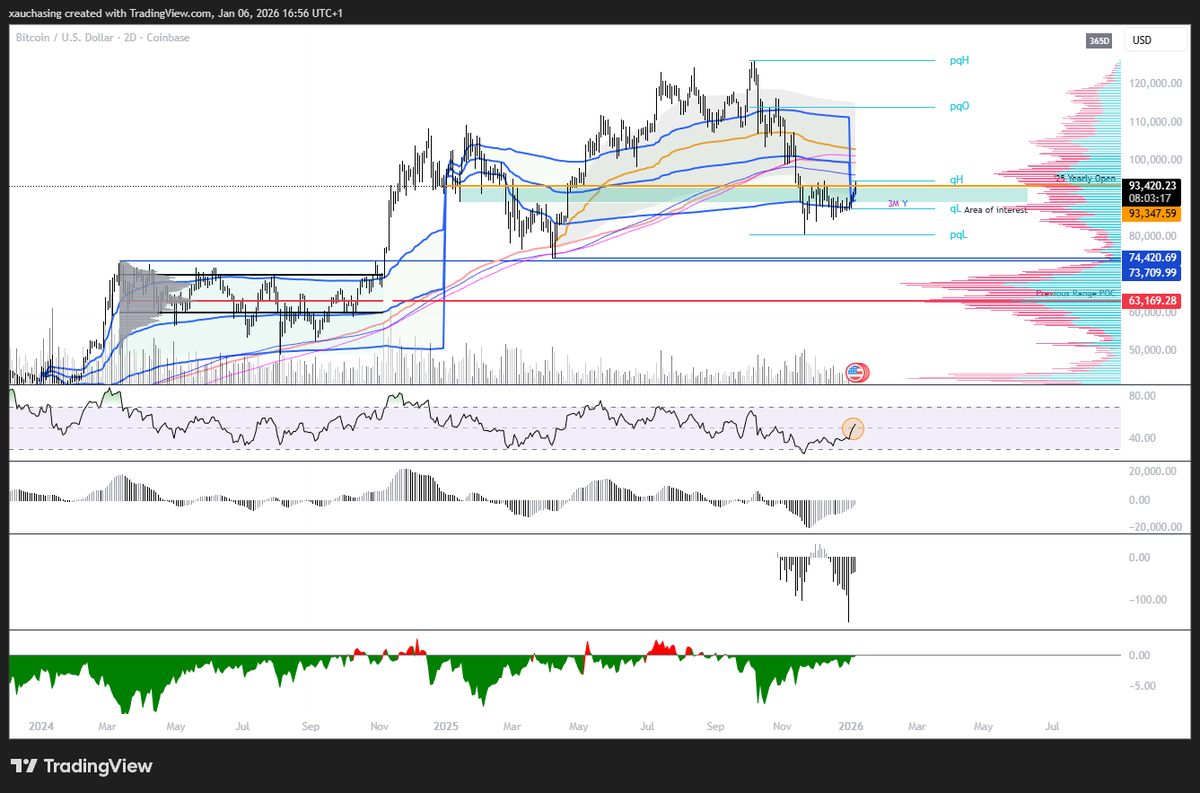
Task: Click the -20,000.00 histogram axis value
Action: [1155, 528]
